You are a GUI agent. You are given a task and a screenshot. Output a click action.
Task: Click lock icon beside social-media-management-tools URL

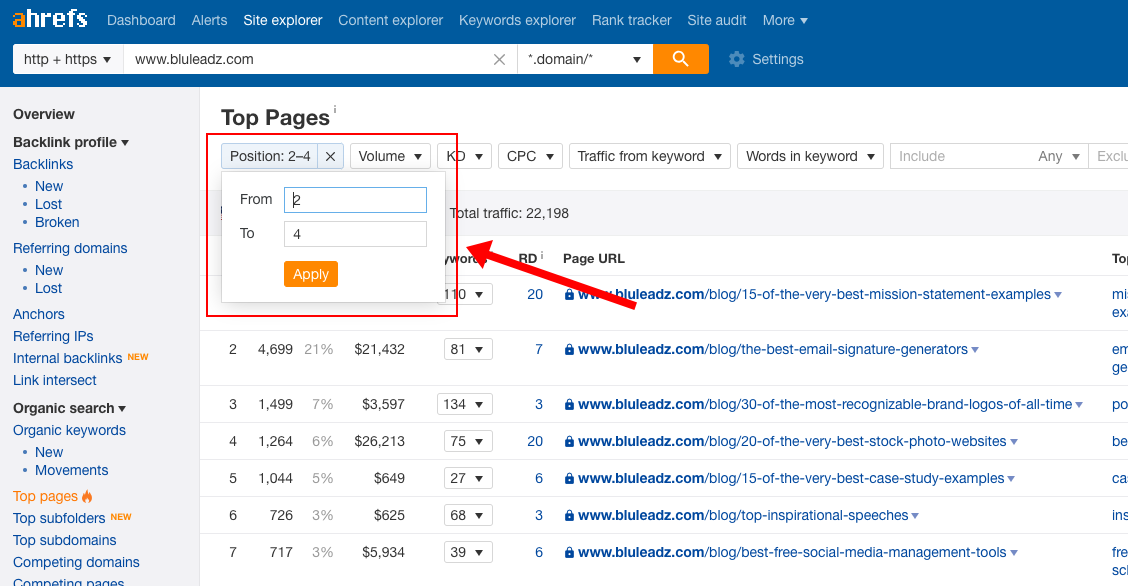[x=569, y=553]
